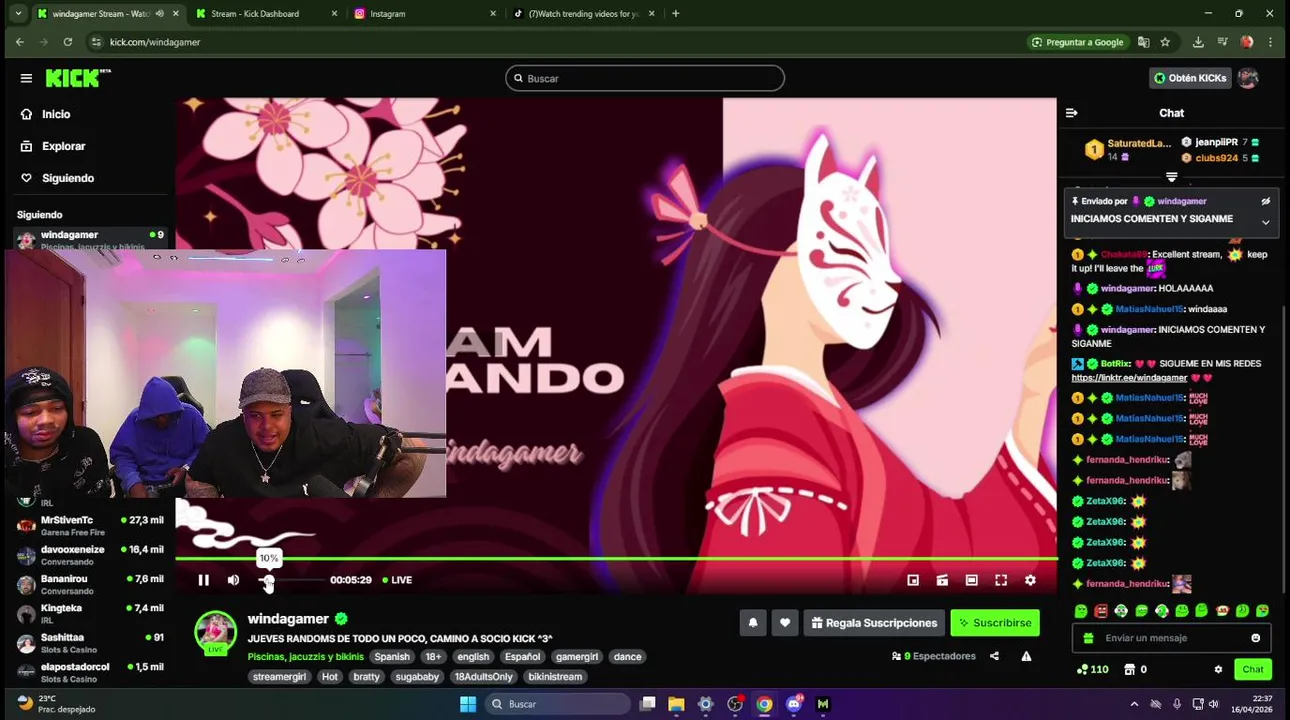Send message with green Chat button
Viewport: 1290px width, 720px height.
click(1253, 670)
